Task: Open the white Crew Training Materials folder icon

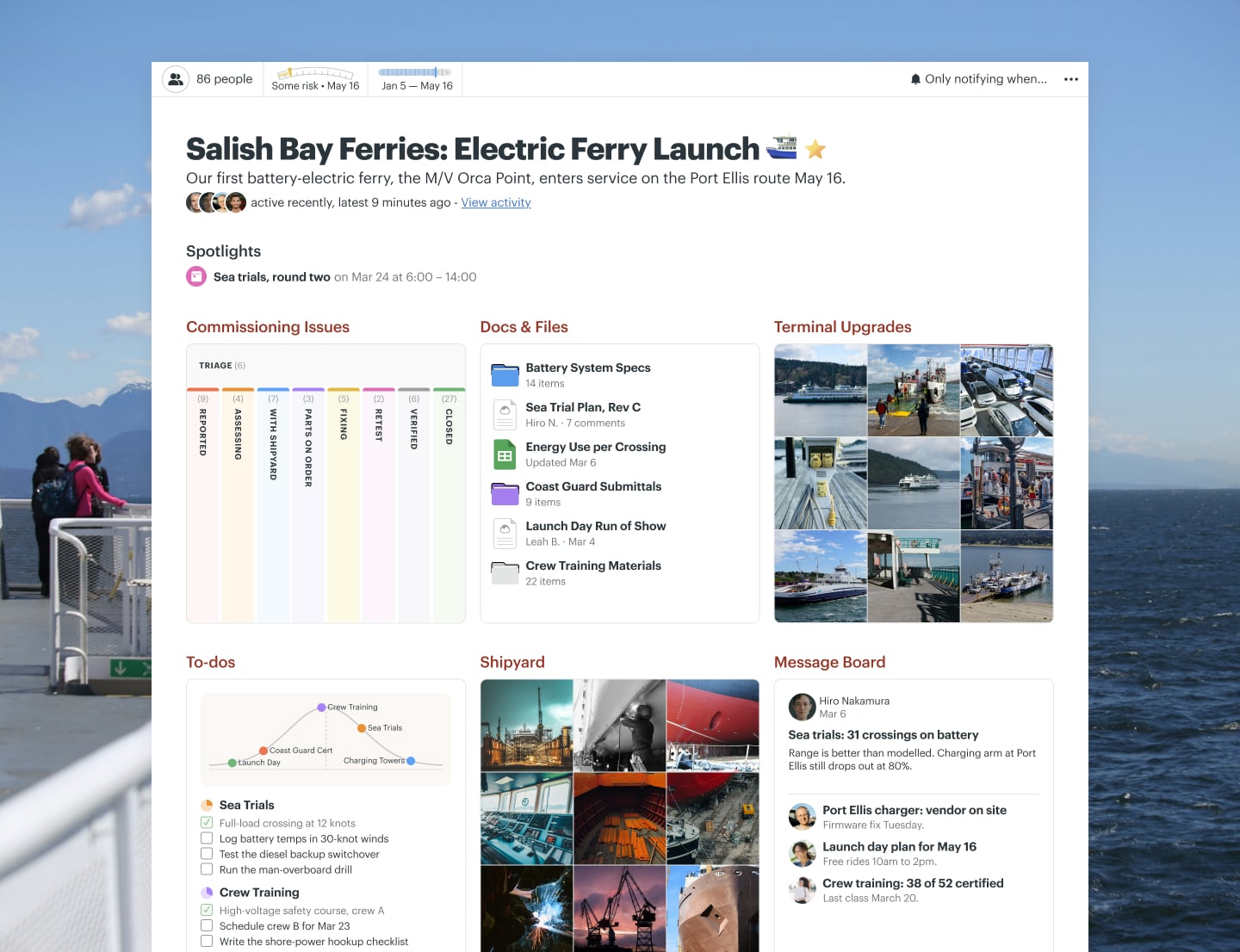Action: click(x=505, y=572)
